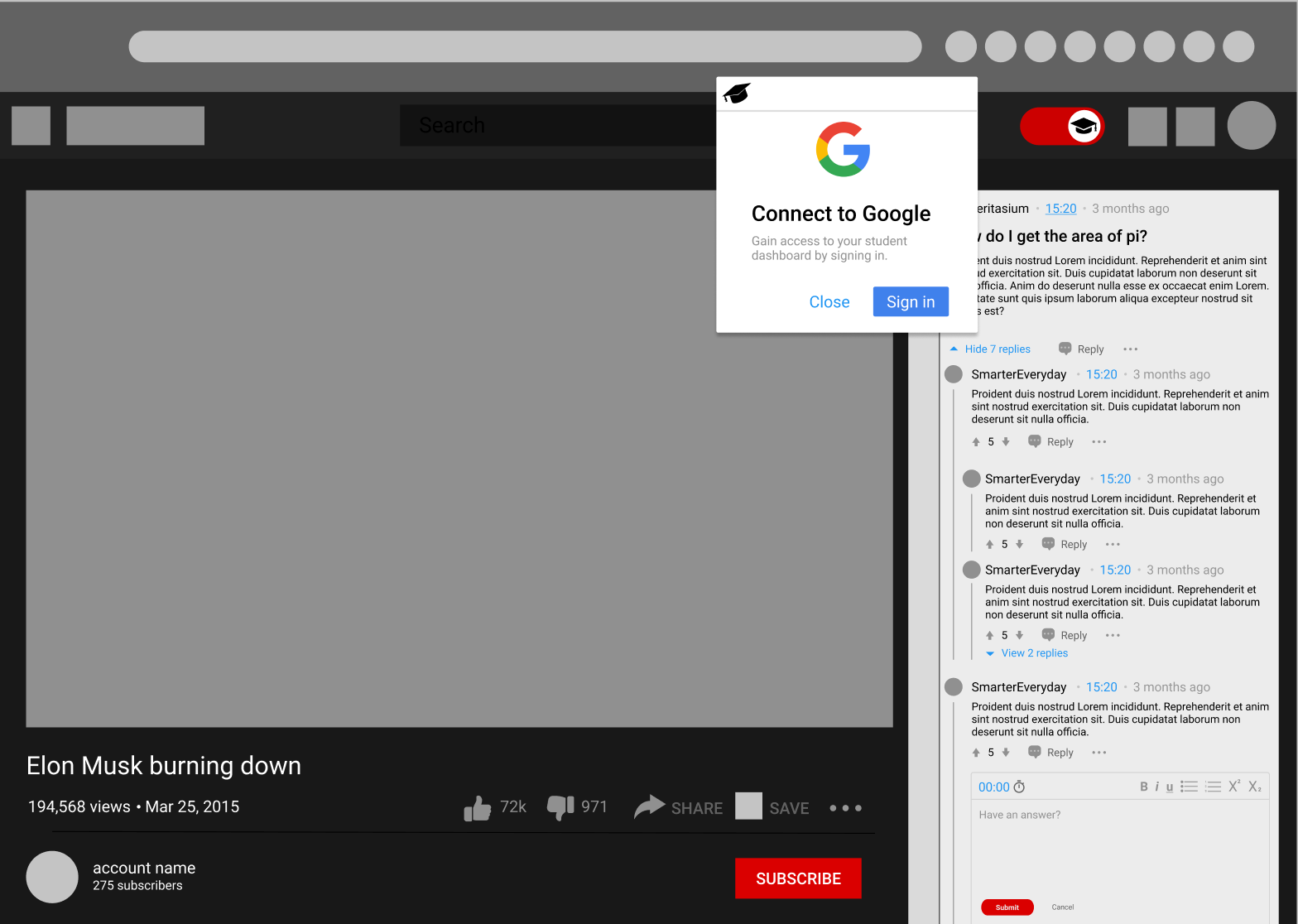Screen dimensions: 1298x924
Task: Click the red SUBSCRIBE button
Action: 798,878
